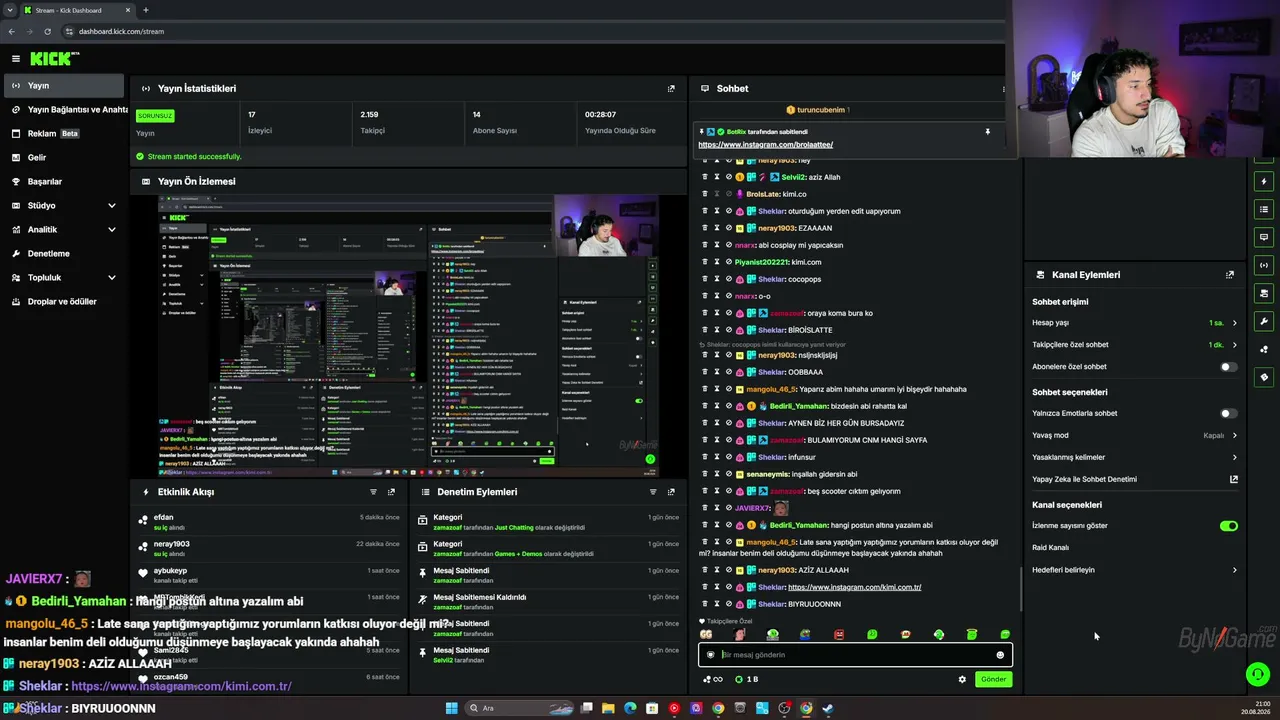Expand the Analitik sidebar section
Image resolution: width=1280 pixels, height=720 pixels.
(x=64, y=230)
